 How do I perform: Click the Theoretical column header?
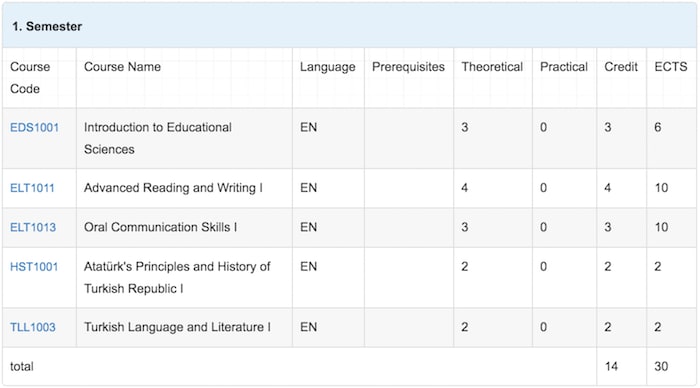pos(492,67)
